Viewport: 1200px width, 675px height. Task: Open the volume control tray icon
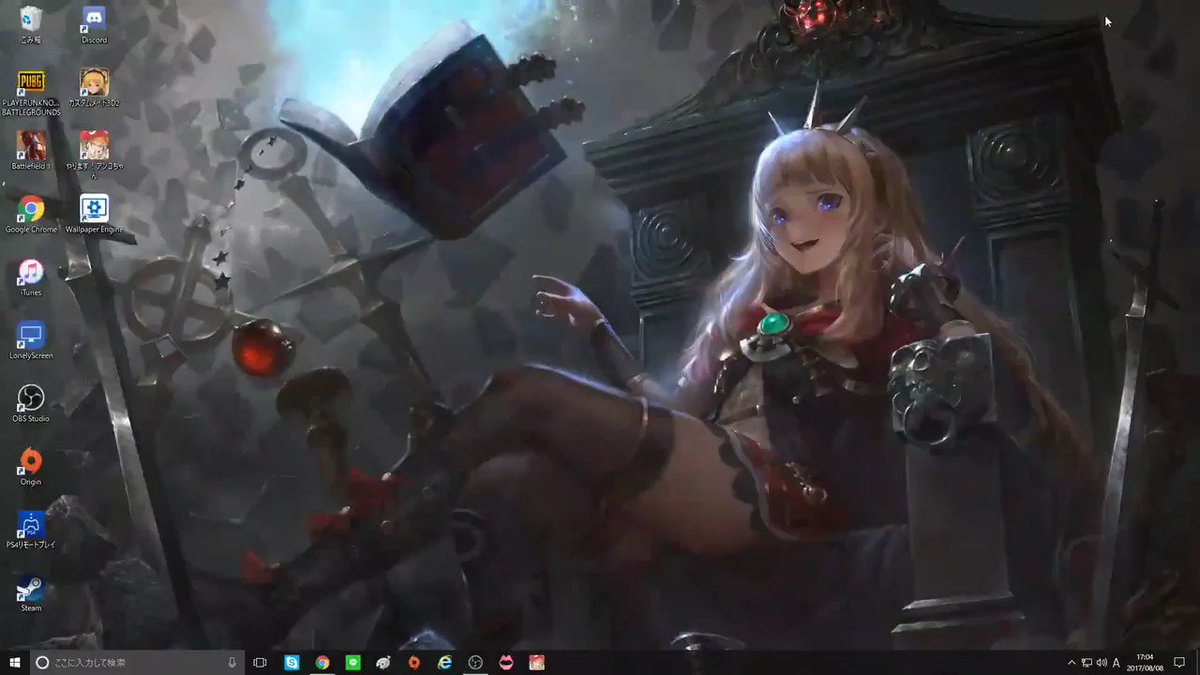(1101, 662)
